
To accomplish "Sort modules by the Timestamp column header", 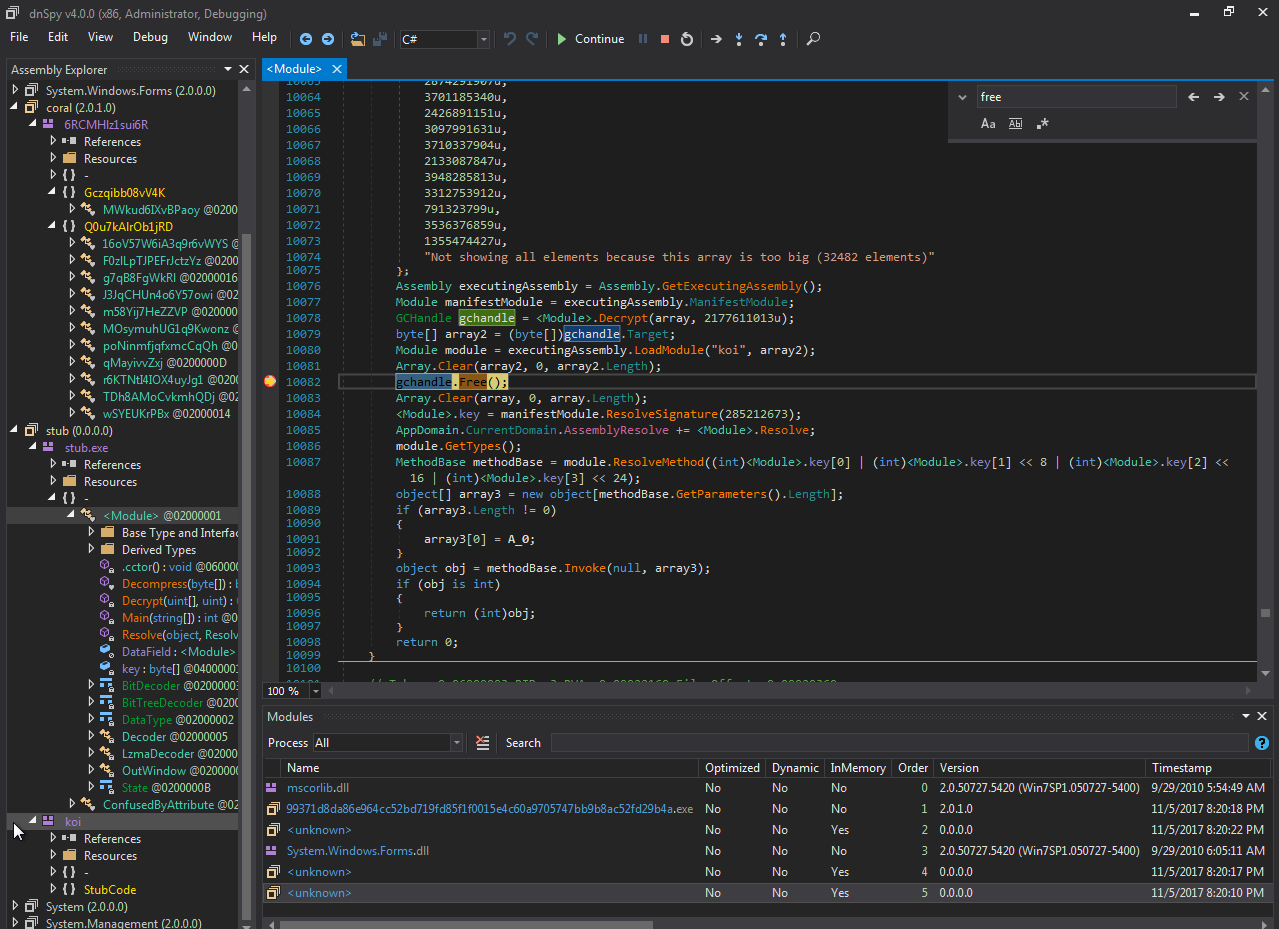I will [1181, 768].
